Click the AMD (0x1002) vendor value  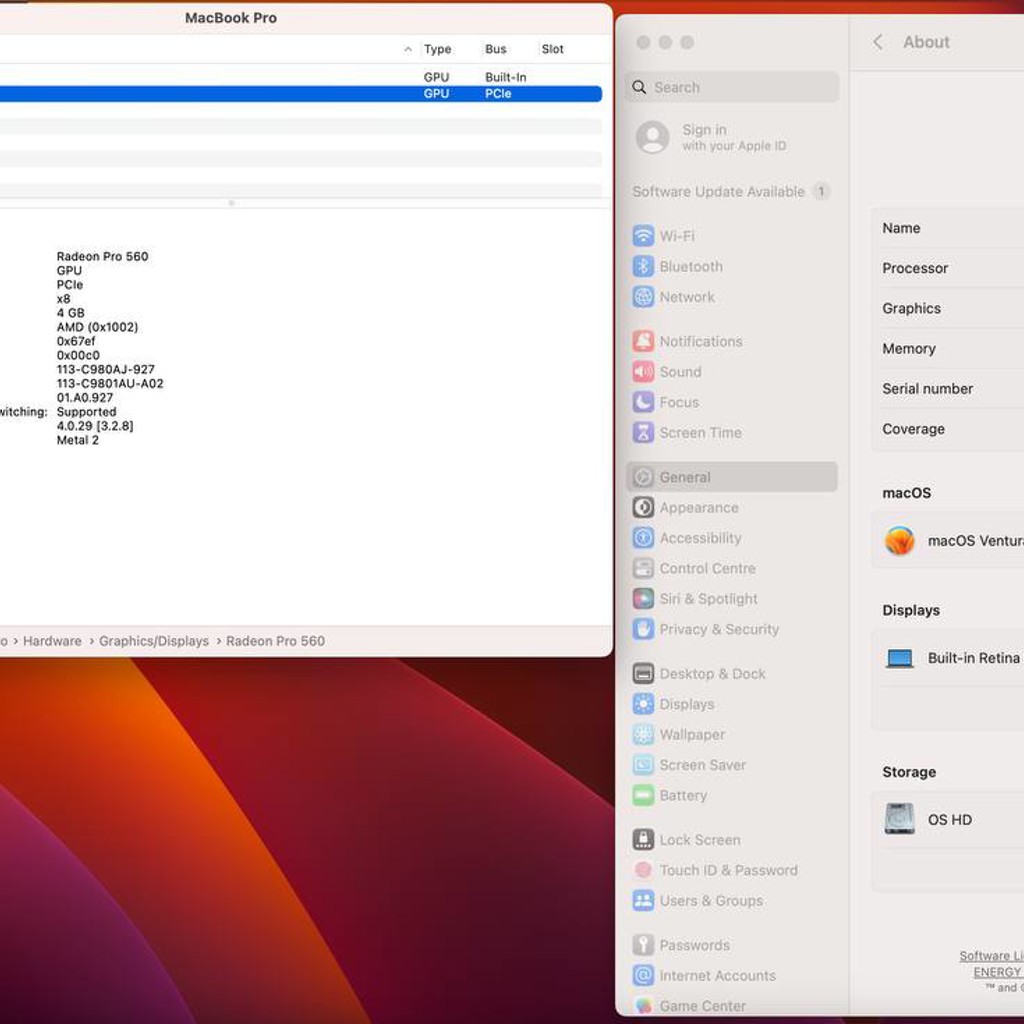point(97,327)
